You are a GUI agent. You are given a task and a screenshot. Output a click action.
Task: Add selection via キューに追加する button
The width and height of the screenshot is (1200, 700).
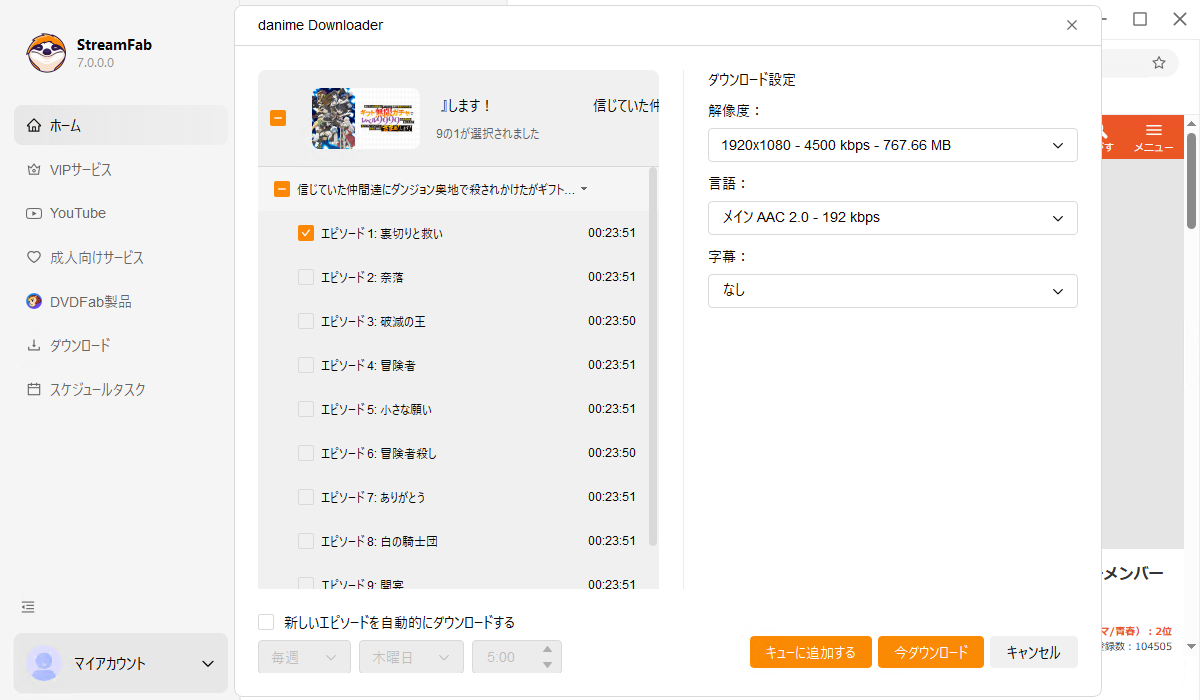[x=810, y=651]
